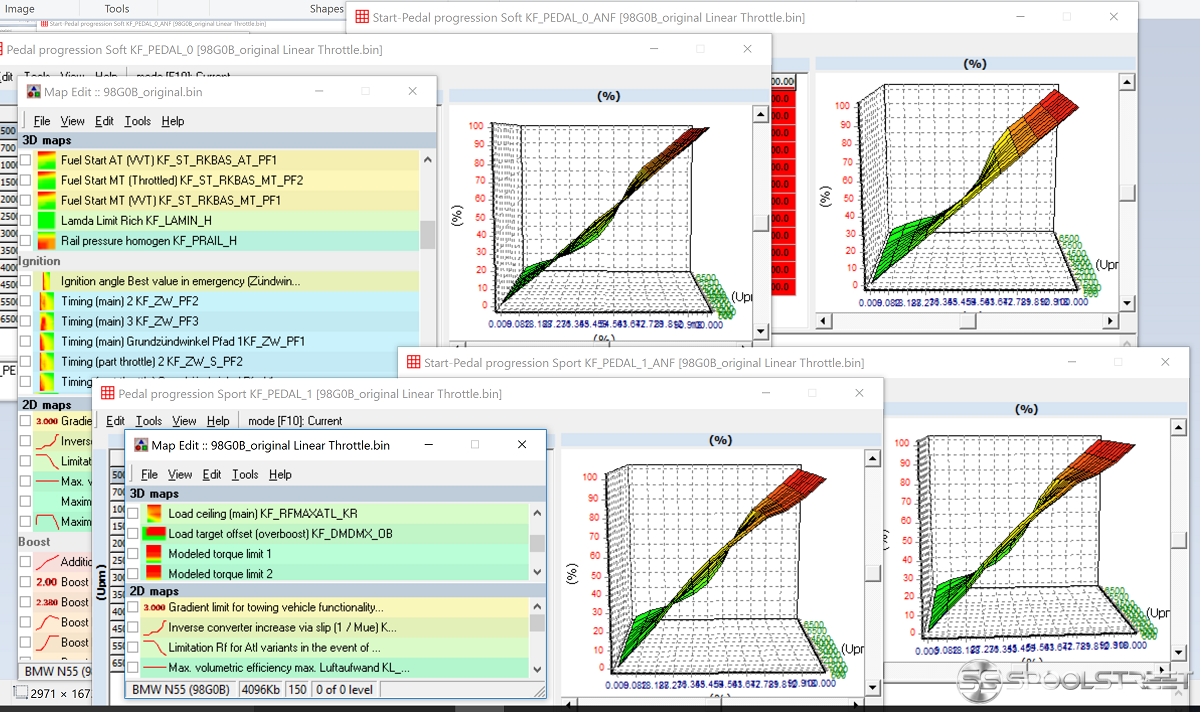Screen dimensions: 1200x712
Task: Click scroll-down arrow of Linear Throttle 2D maps
Action: 538,669
